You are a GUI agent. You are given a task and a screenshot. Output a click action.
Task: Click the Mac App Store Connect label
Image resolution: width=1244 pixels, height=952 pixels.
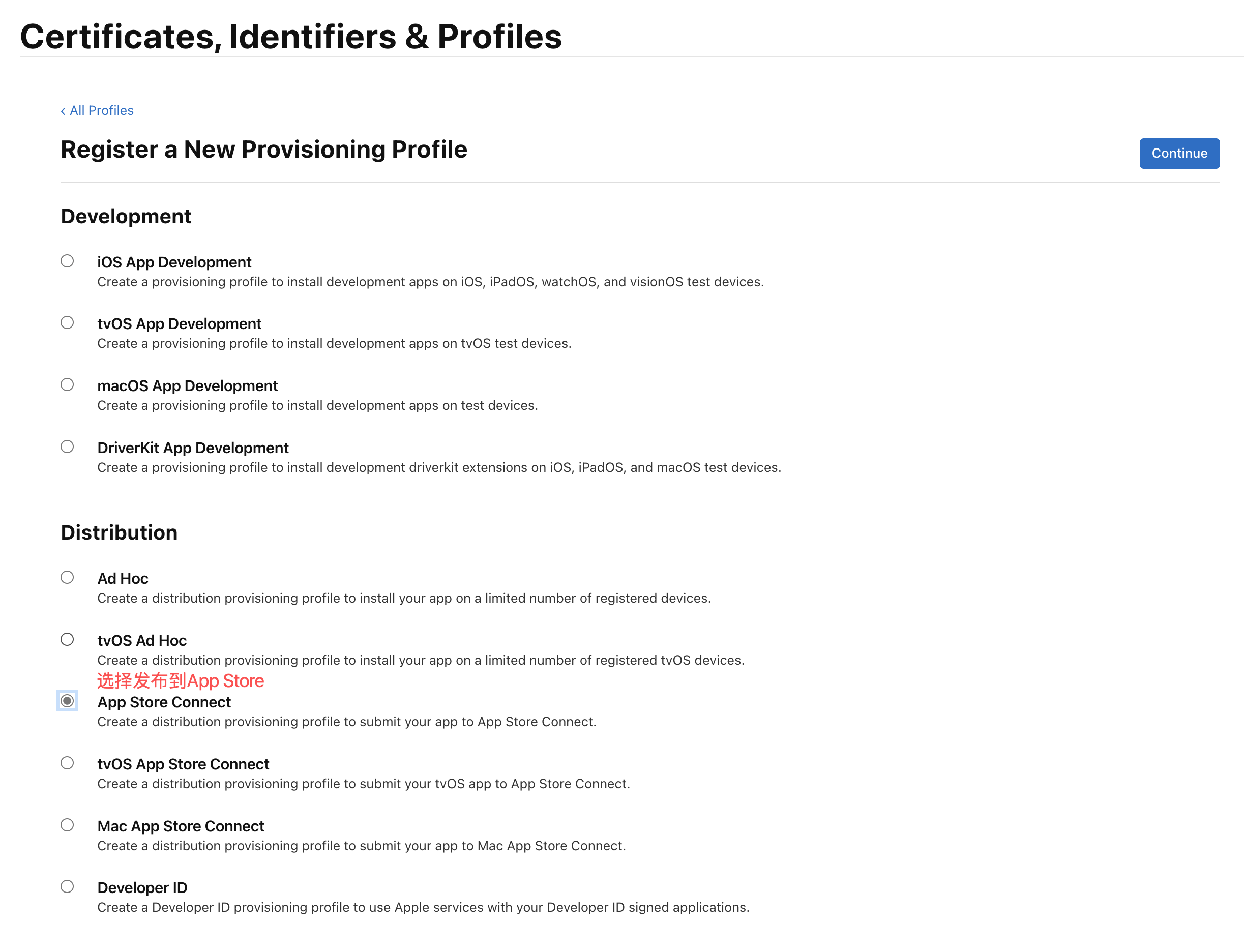click(180, 826)
